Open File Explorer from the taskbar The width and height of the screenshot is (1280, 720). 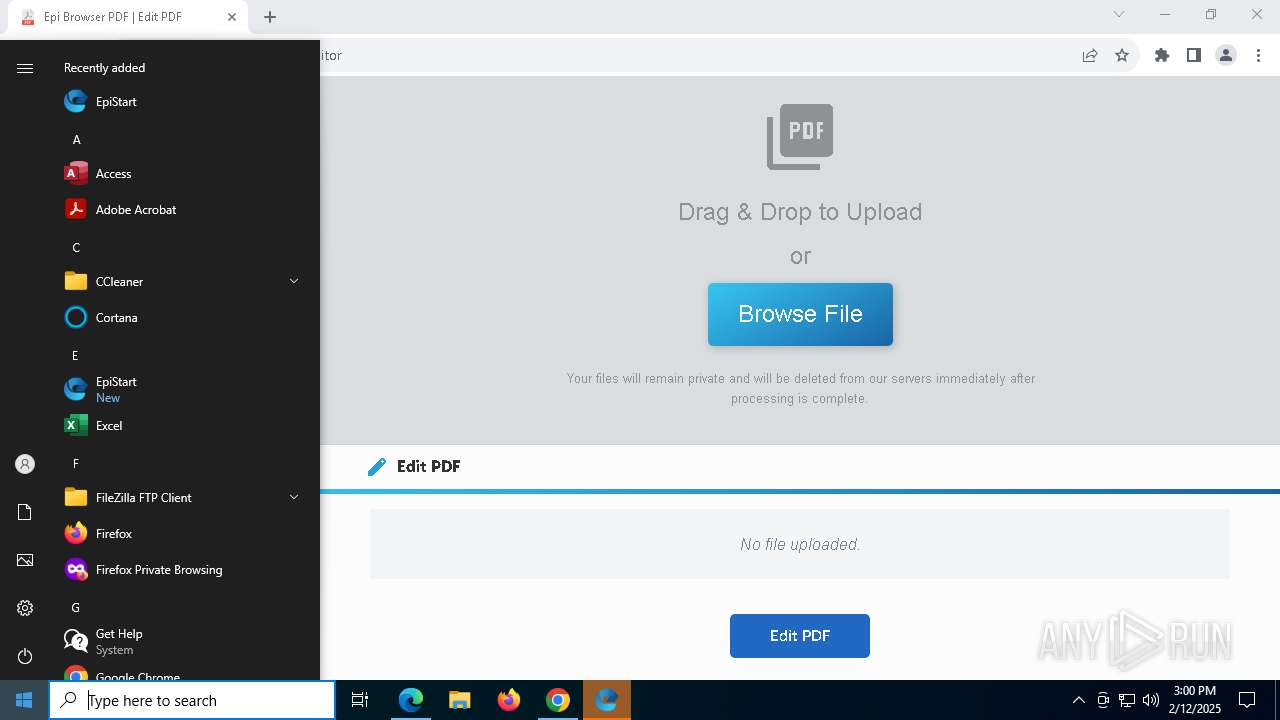pos(459,700)
